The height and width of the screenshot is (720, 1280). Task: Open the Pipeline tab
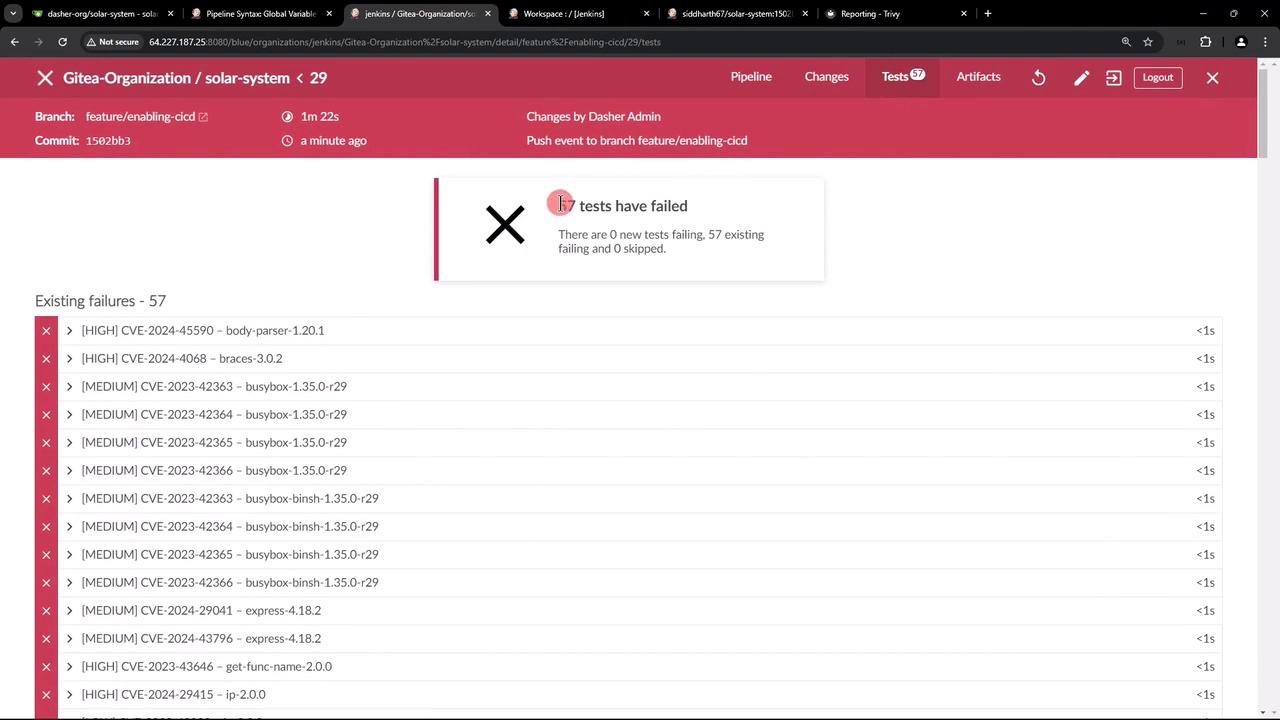coord(751,77)
